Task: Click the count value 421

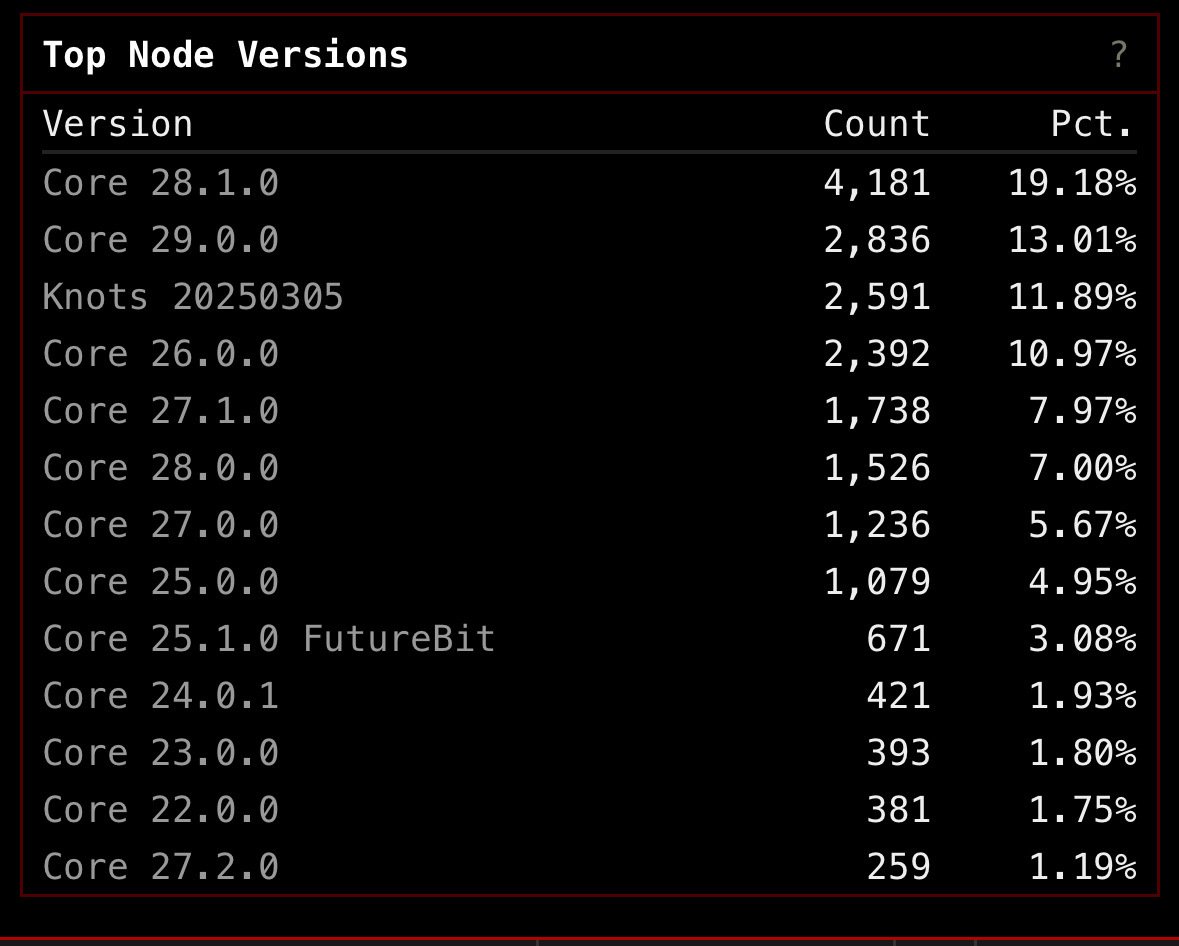Action: click(x=899, y=696)
